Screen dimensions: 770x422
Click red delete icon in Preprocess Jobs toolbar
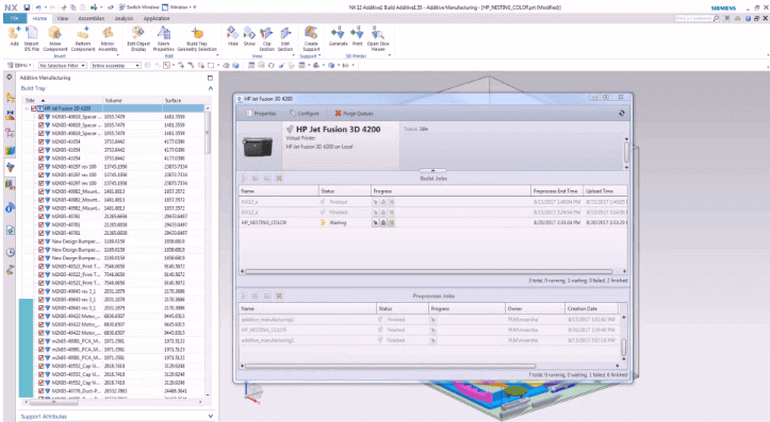279,296
